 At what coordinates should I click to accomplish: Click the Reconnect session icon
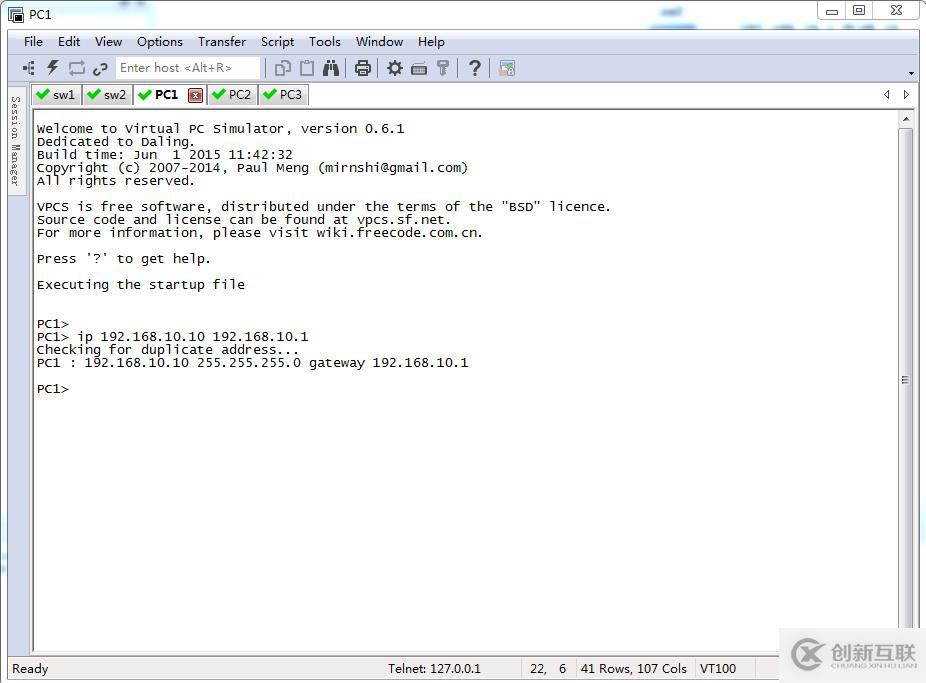click(x=77, y=68)
